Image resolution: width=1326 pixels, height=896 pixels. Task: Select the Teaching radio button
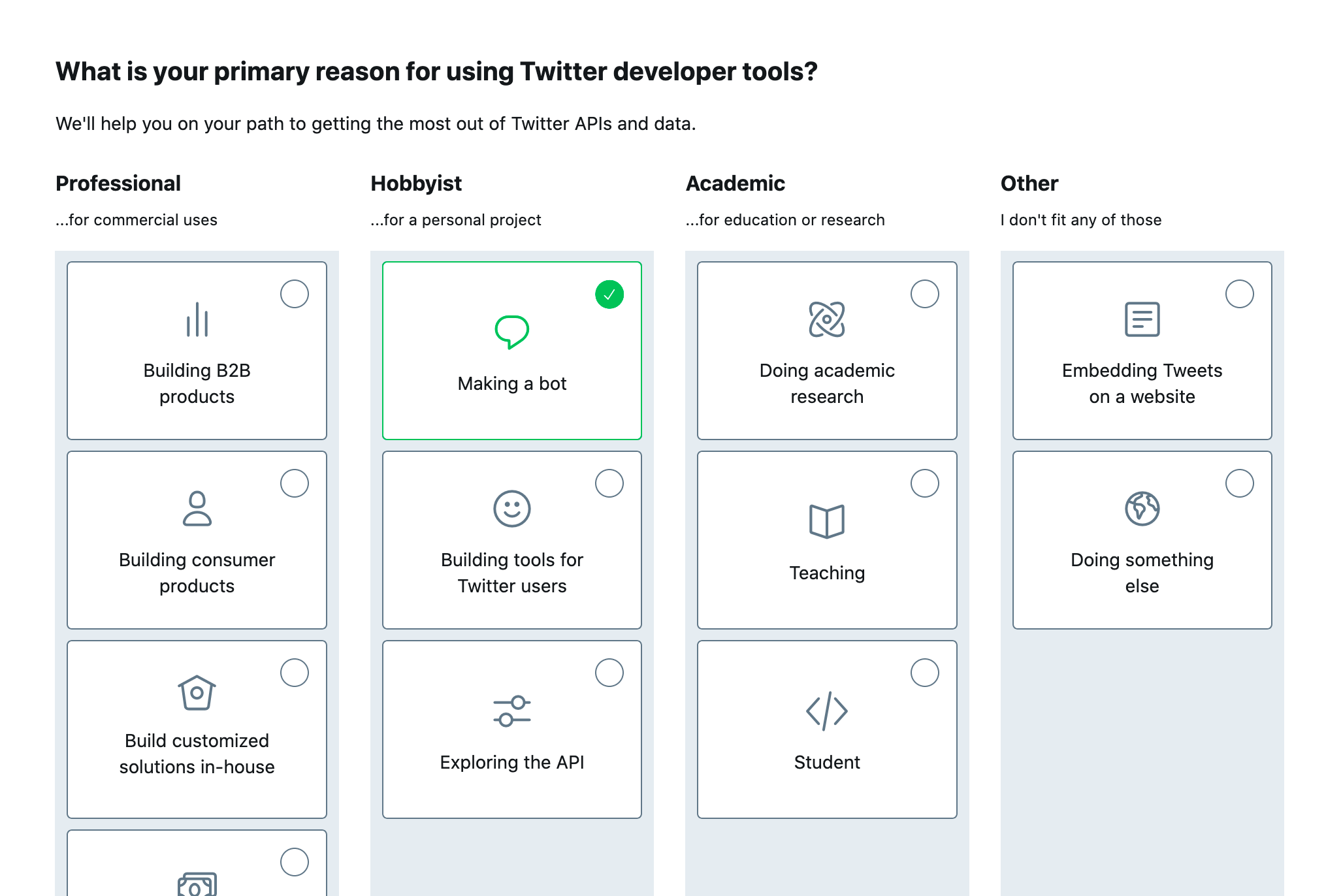tap(925, 483)
